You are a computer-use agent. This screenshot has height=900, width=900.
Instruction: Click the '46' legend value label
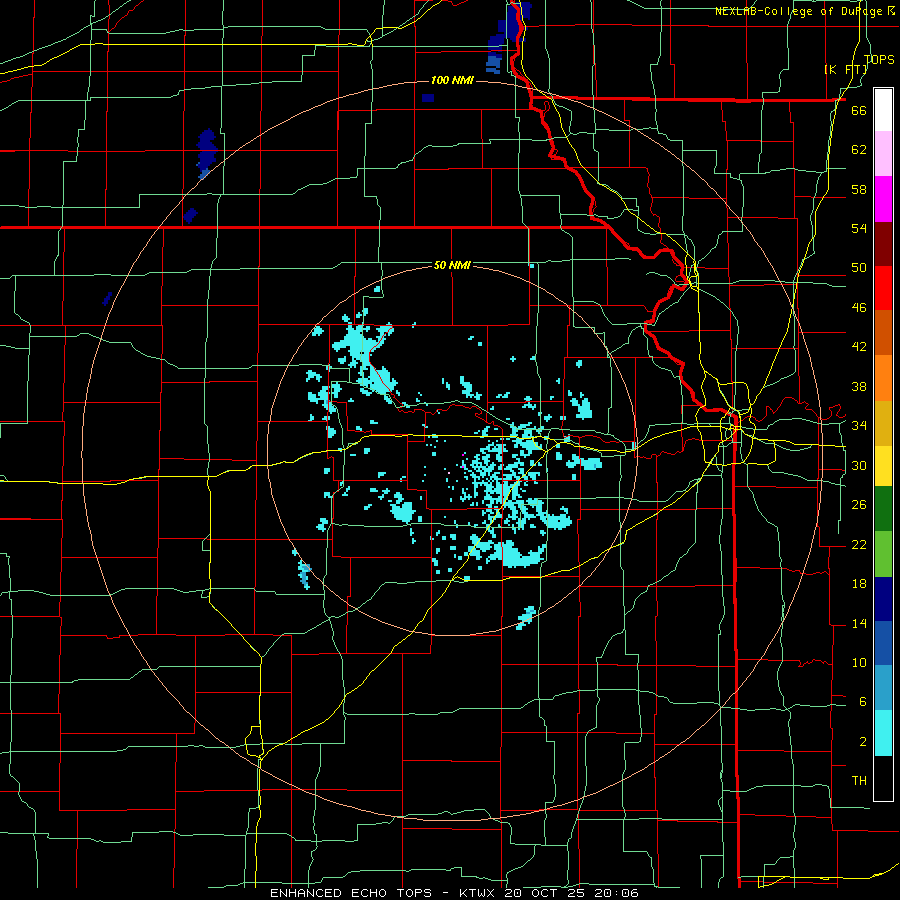coord(859,308)
